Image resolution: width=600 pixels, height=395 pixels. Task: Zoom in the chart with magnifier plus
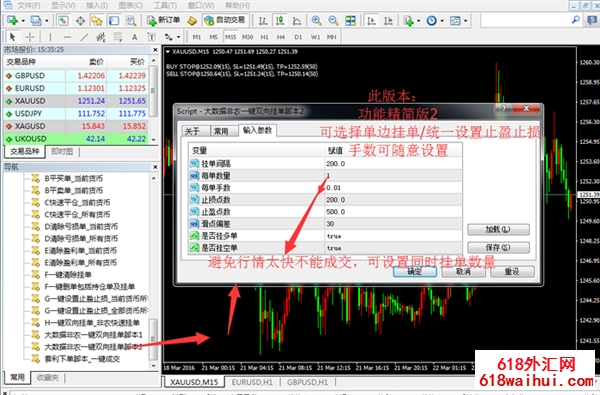tap(316, 20)
